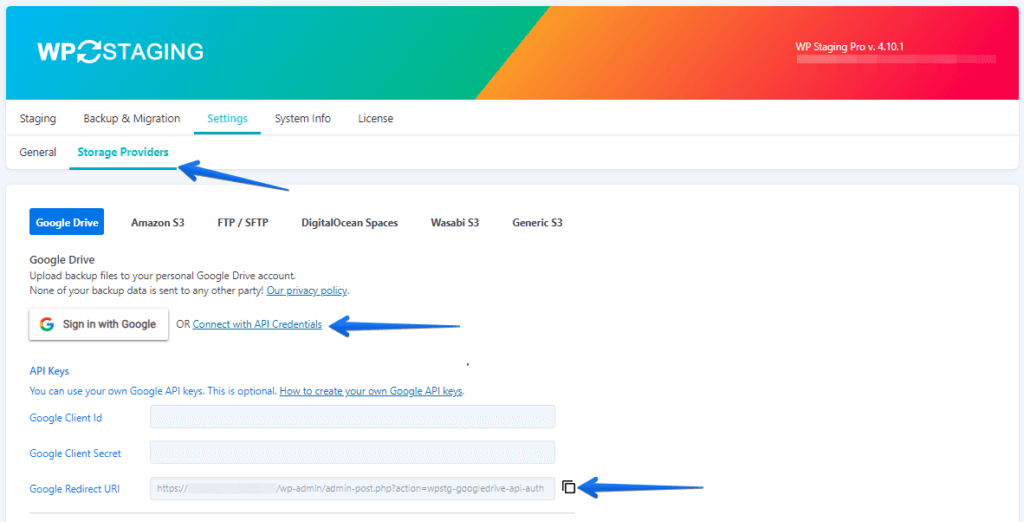1024x522 pixels.
Task: Open the System Info tab
Action: coord(302,118)
